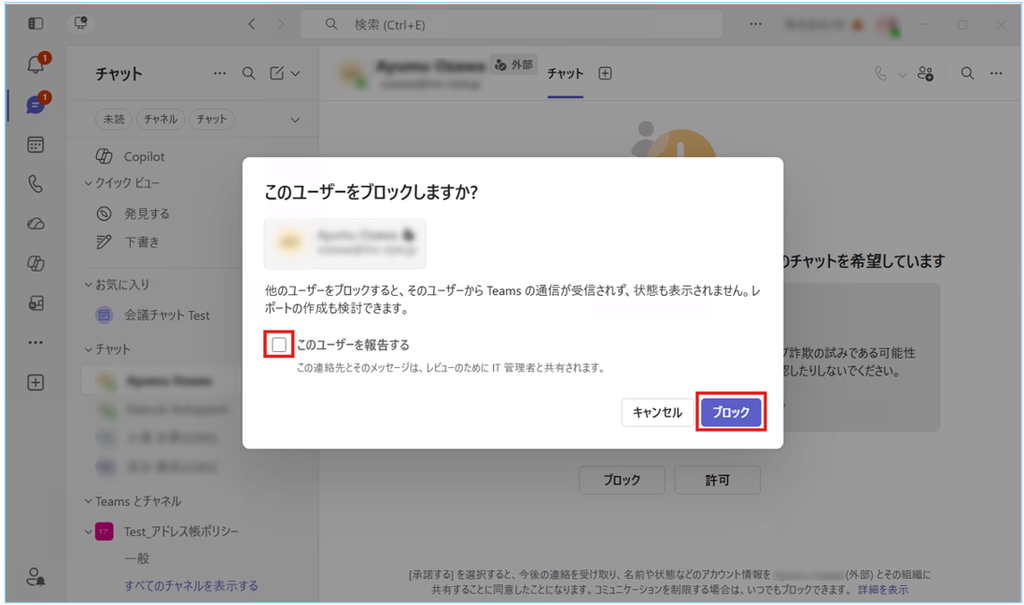The image size is (1024, 605).
Task: Click the new chat compose icon
Action: pos(277,73)
